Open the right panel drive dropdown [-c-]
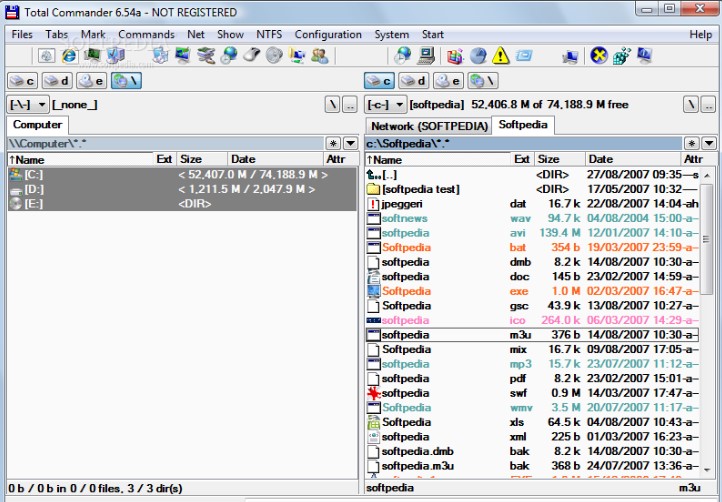This screenshot has height=502, width=722. (x=386, y=105)
